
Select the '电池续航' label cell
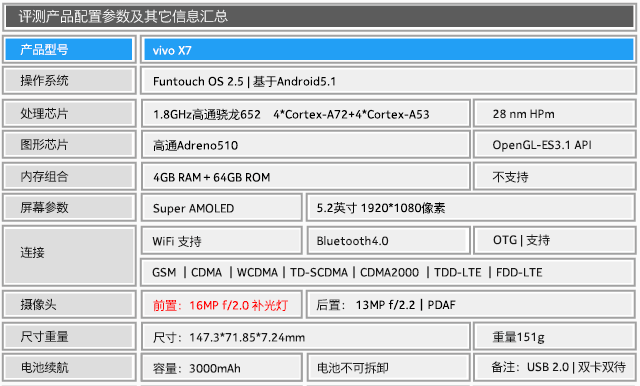69,368
